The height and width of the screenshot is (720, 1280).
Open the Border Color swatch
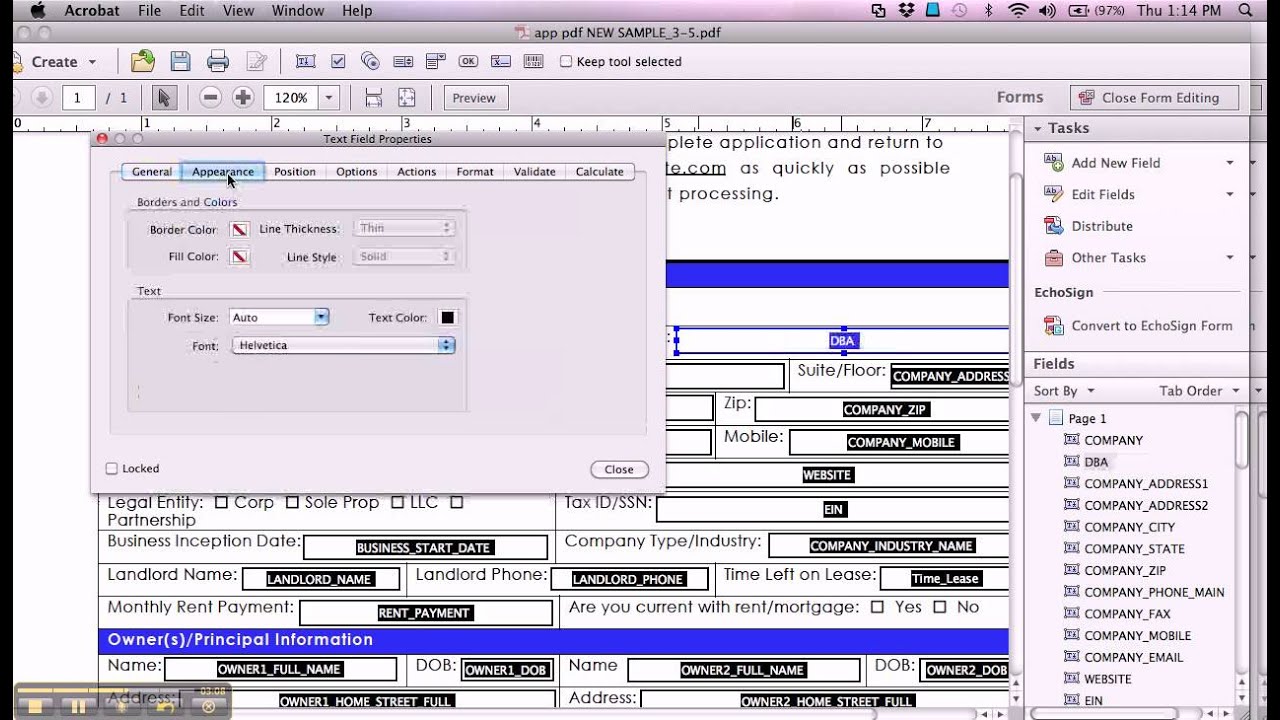(240, 229)
